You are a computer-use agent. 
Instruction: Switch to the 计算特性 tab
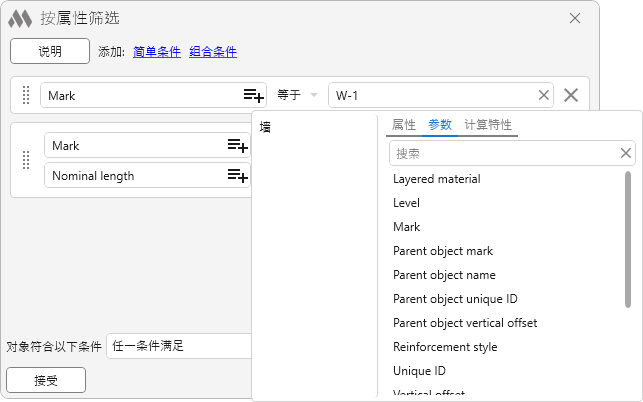pos(488,125)
